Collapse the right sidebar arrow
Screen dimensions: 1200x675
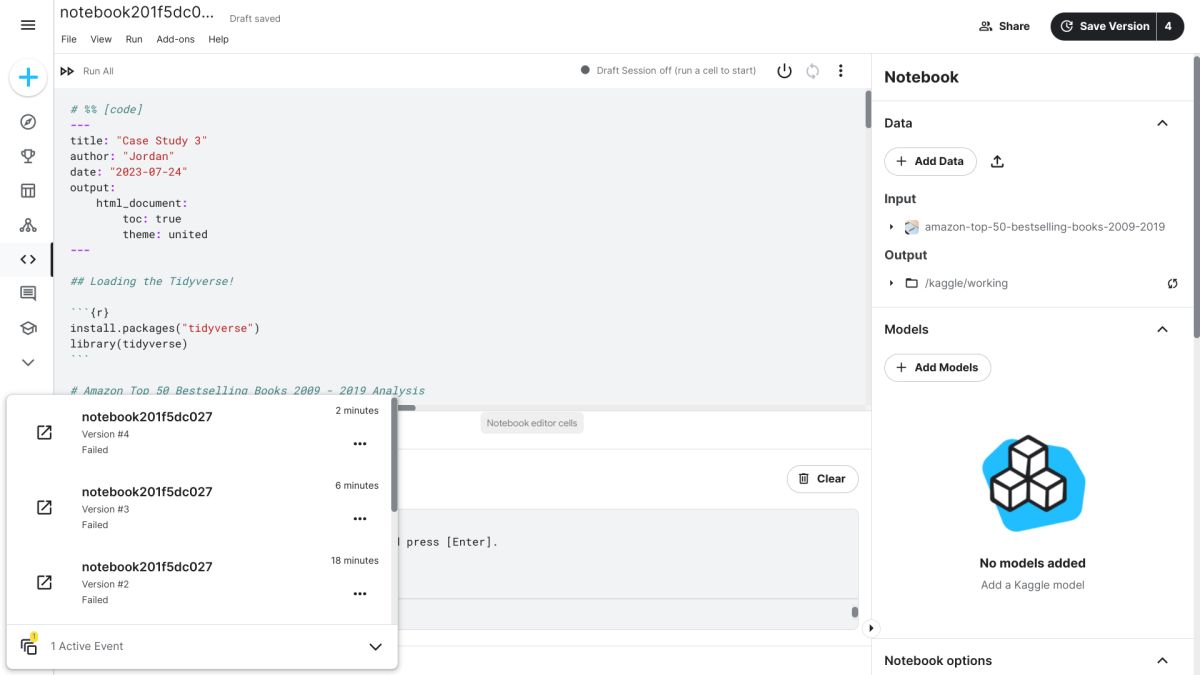click(870, 628)
